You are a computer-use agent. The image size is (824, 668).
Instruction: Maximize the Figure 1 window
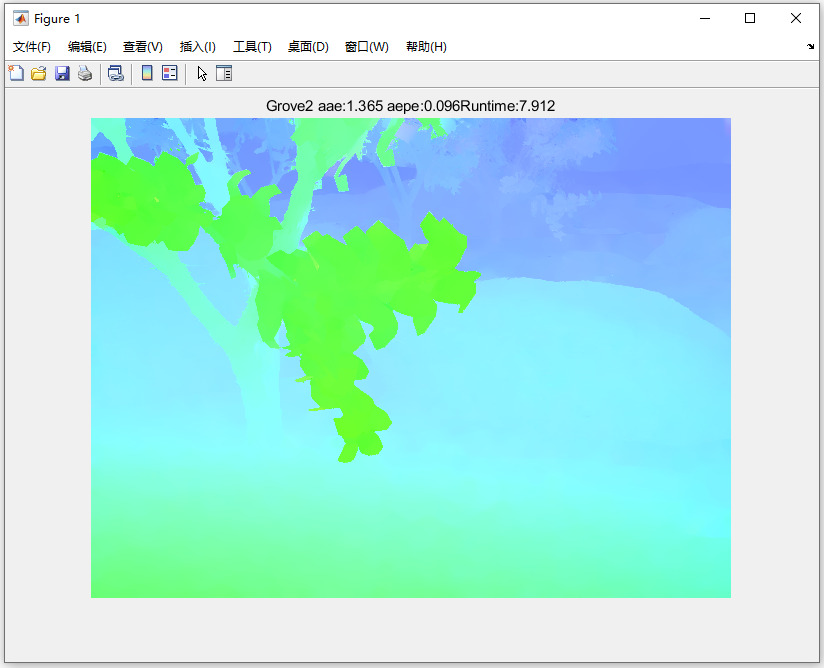click(x=750, y=18)
